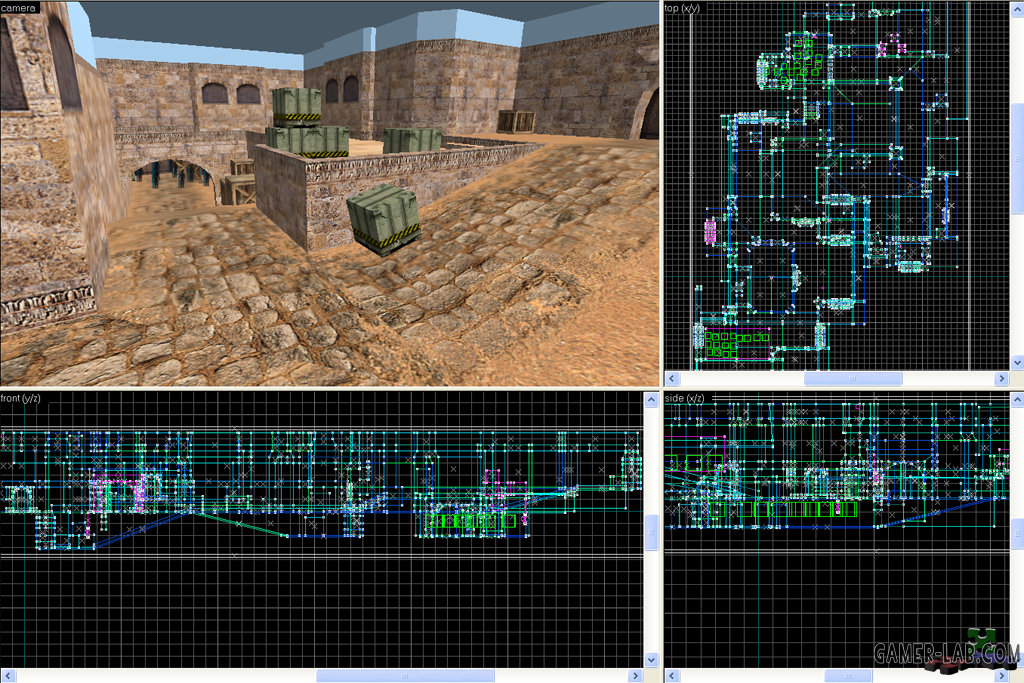
Task: Click the 'camera' viewport label
Action: point(18,8)
